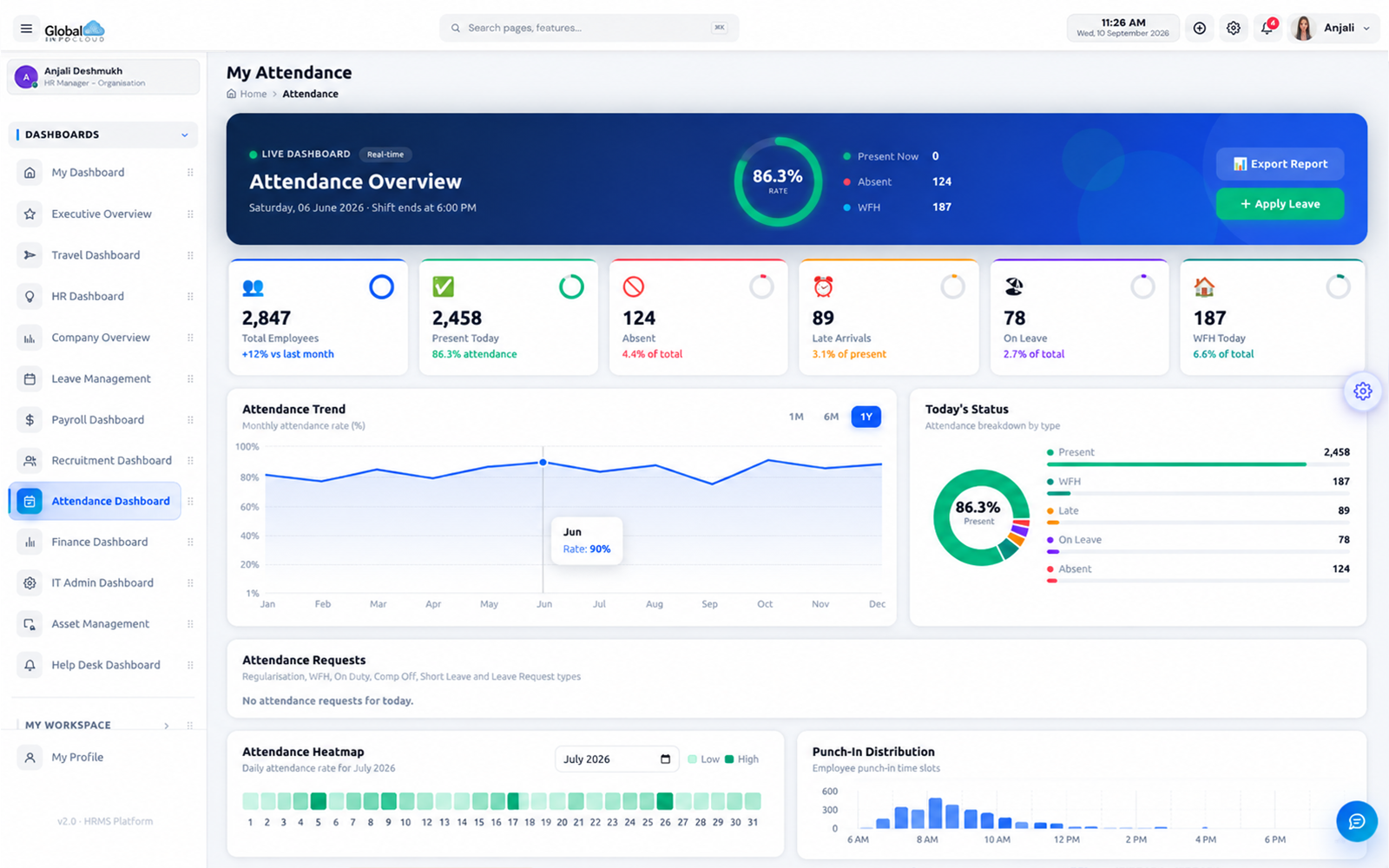Screen dimensions: 1389x868
Task: Open settings gear in top bar
Action: tap(1233, 29)
